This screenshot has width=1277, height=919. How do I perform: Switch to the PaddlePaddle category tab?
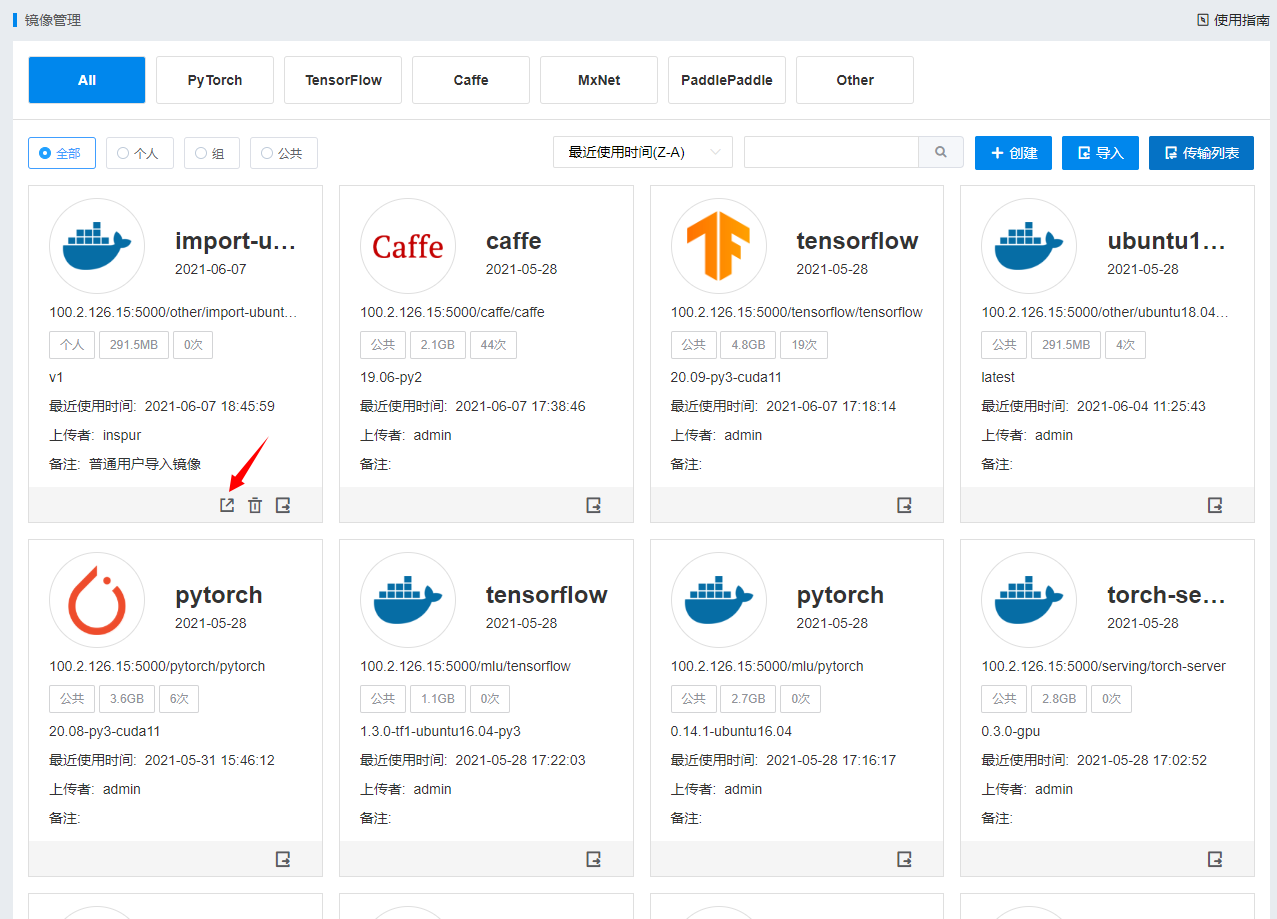[x=727, y=80]
